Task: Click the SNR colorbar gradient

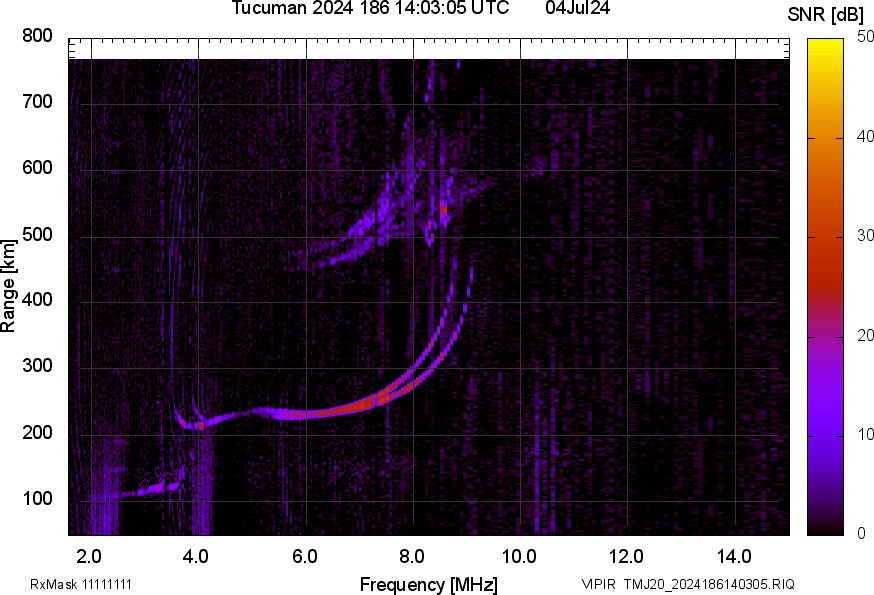Action: point(826,287)
